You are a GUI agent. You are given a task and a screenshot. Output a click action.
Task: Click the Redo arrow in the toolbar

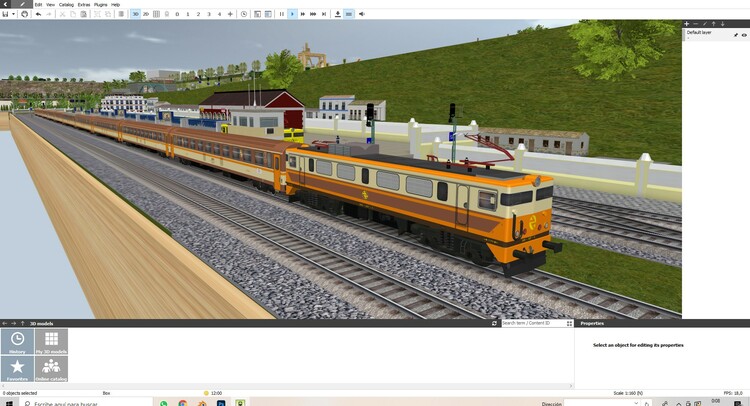(49, 14)
